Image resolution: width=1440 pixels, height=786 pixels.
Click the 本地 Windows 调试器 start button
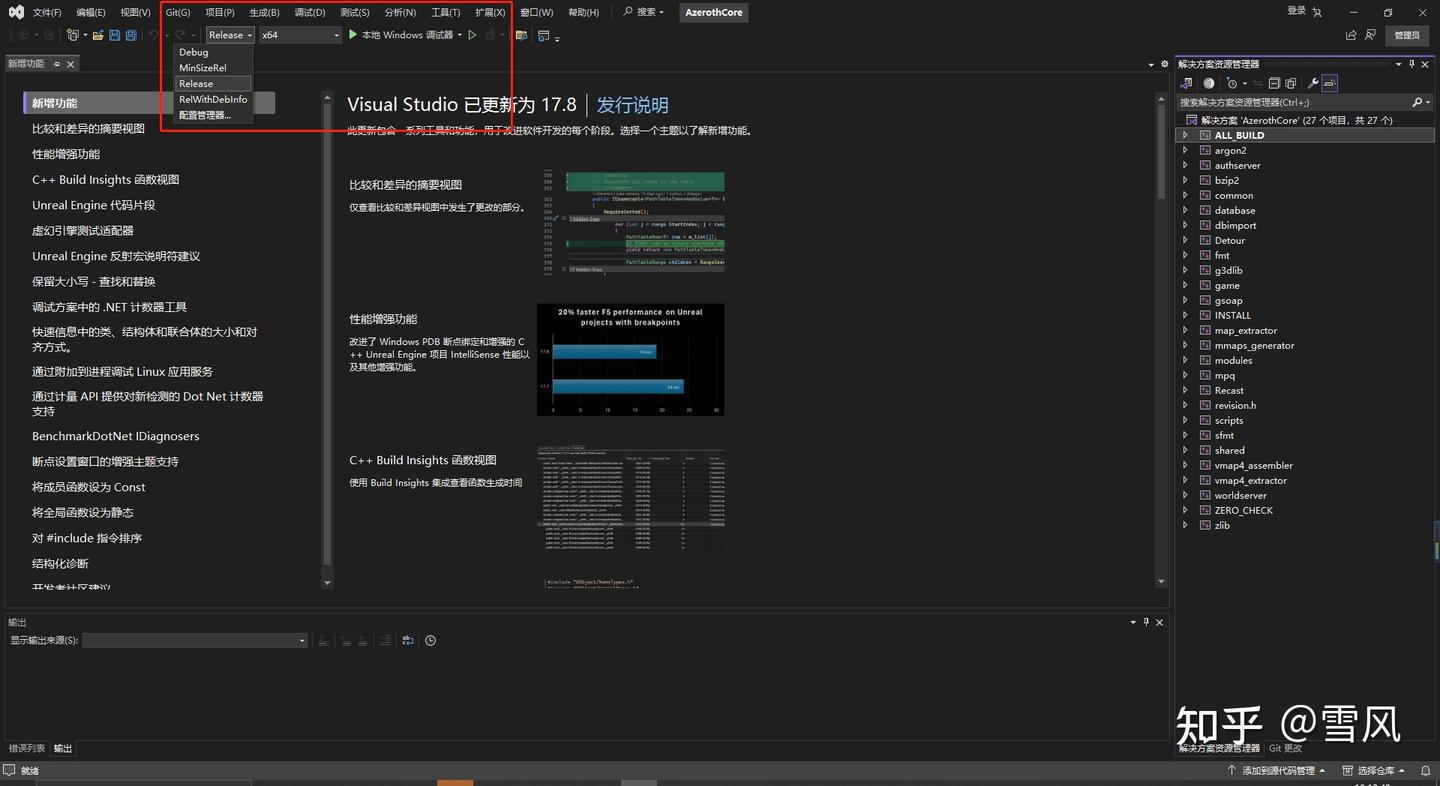point(400,35)
